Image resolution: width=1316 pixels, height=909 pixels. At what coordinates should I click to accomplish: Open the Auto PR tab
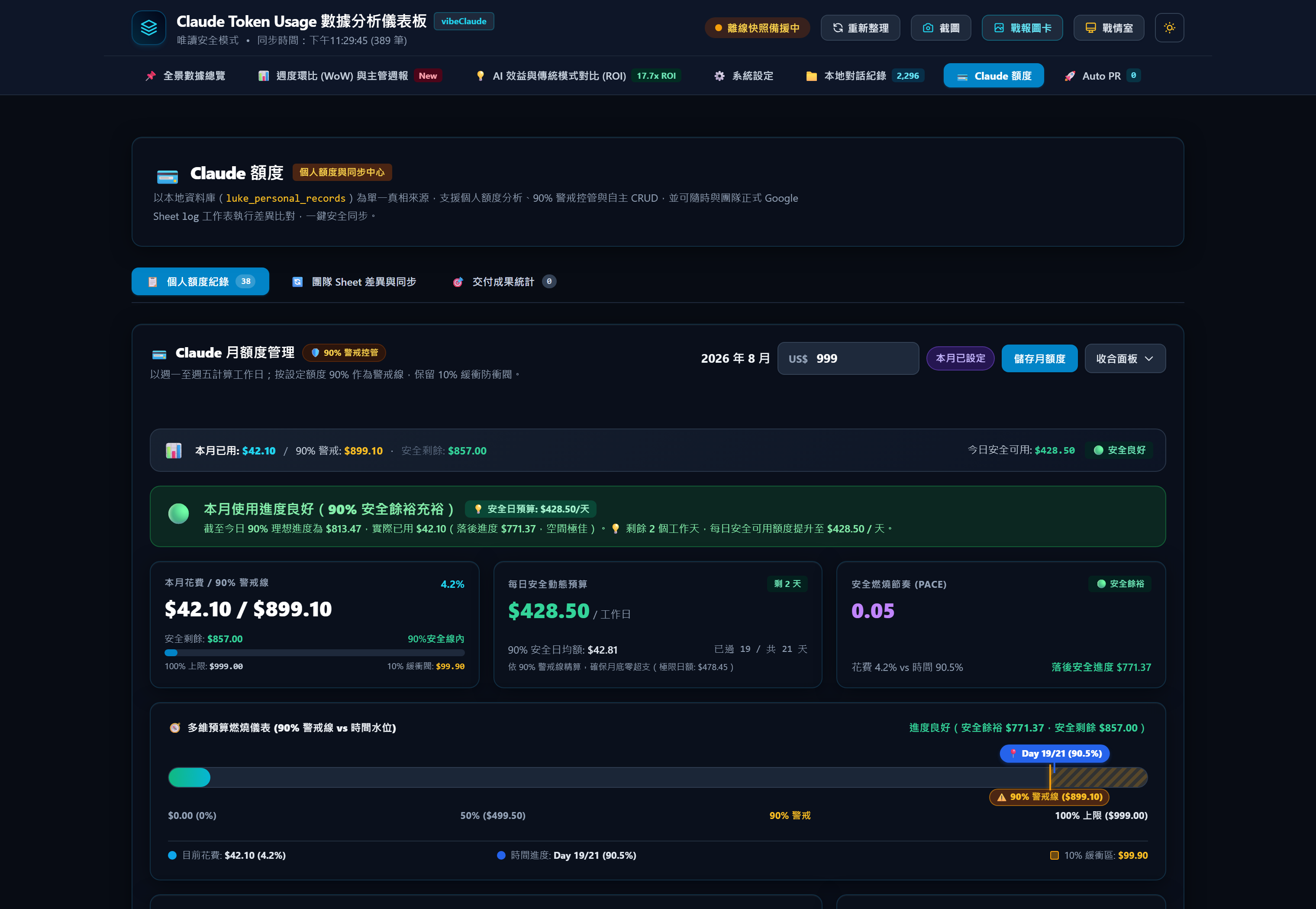pos(1103,76)
